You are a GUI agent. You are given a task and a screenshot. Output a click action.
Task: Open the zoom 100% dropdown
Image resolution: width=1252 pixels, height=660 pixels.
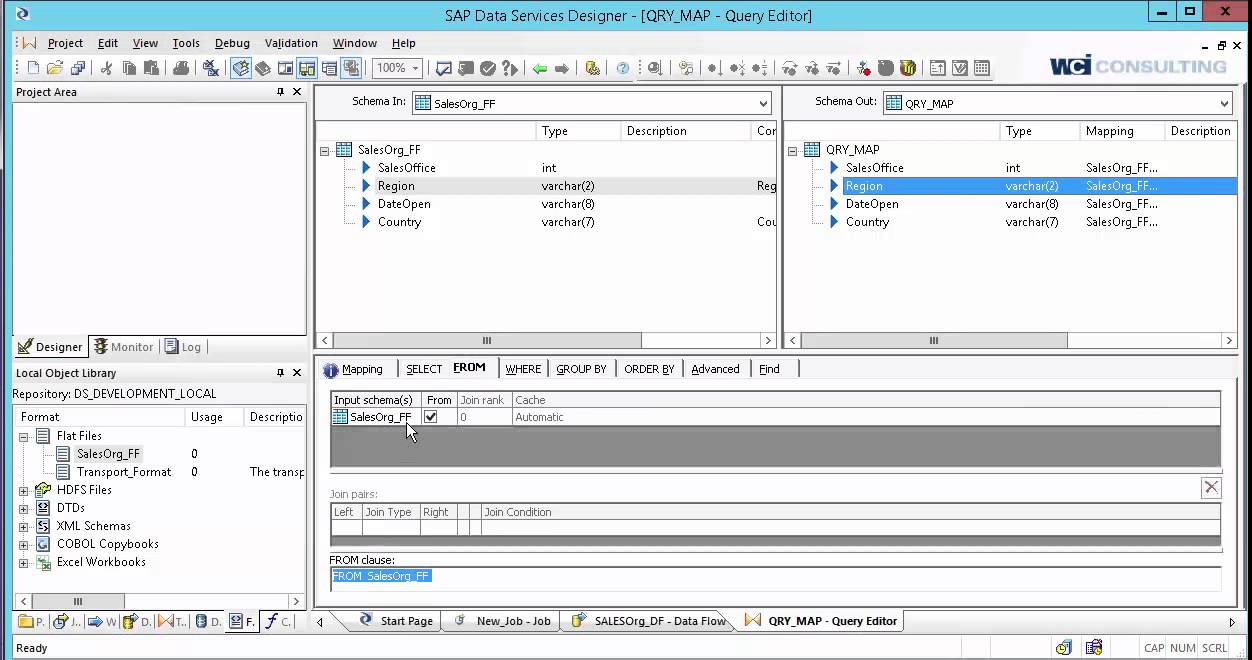click(x=416, y=68)
